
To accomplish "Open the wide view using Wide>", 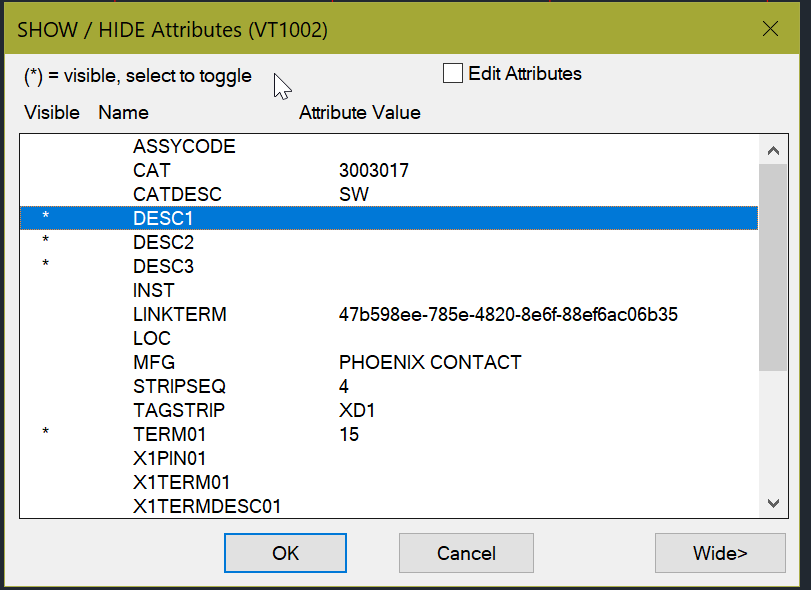I will 720,551.
